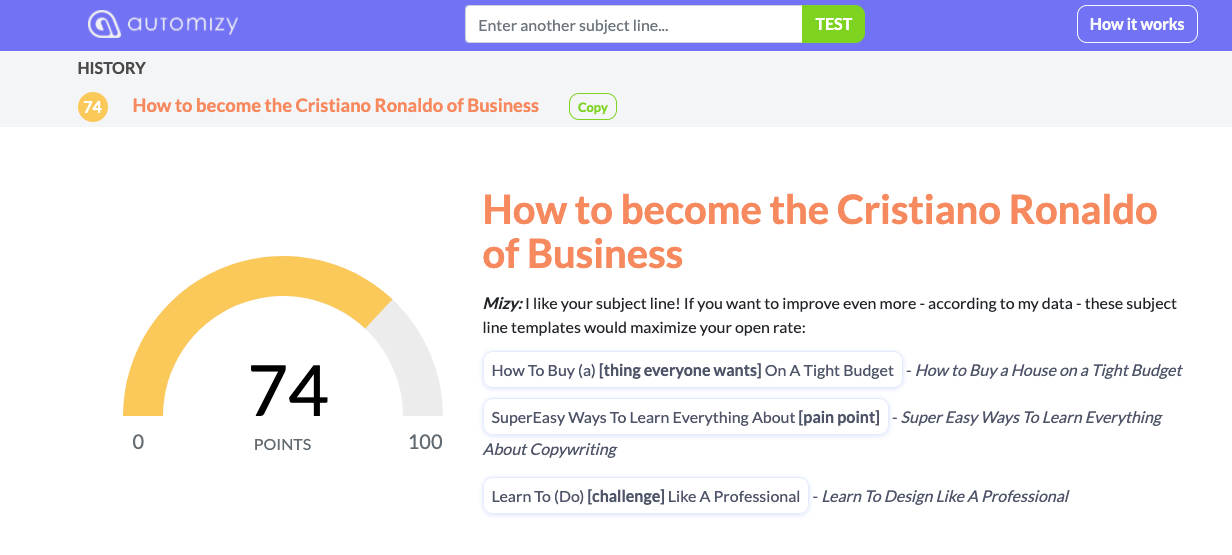Click the Copywriting example text
This screenshot has width=1232, height=555.
(x=550, y=449)
